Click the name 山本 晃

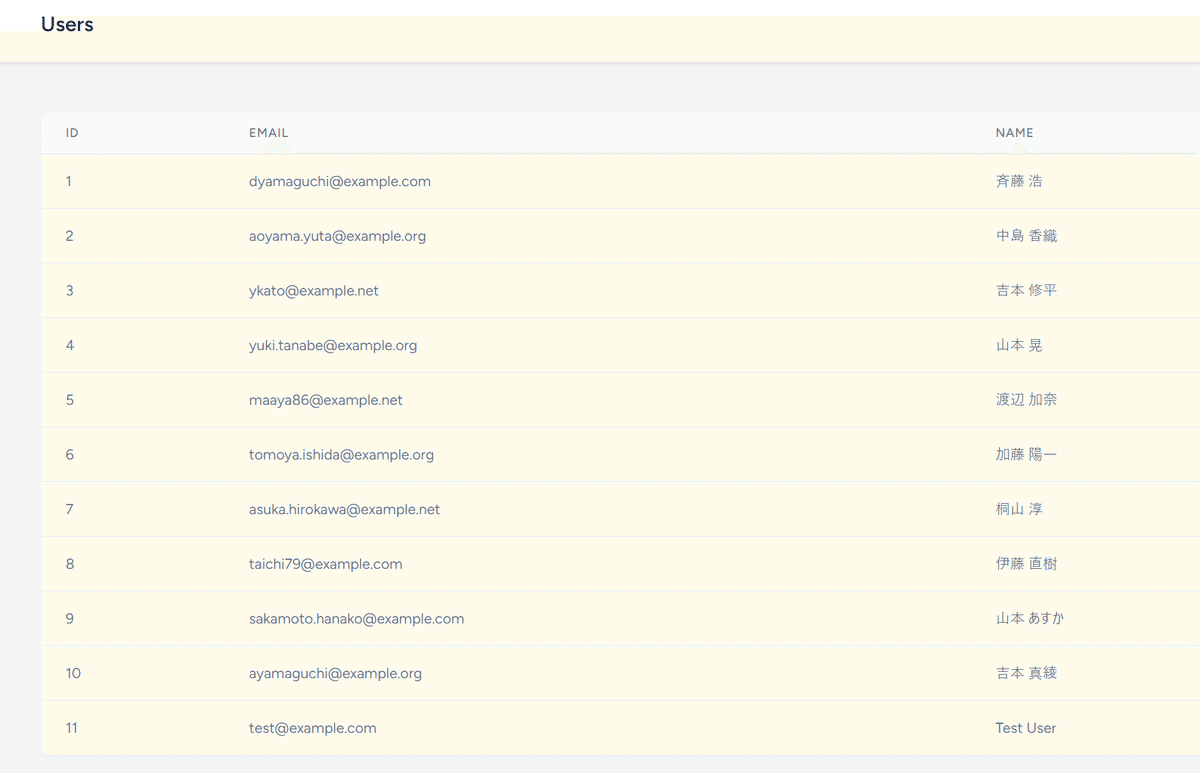(x=1019, y=346)
